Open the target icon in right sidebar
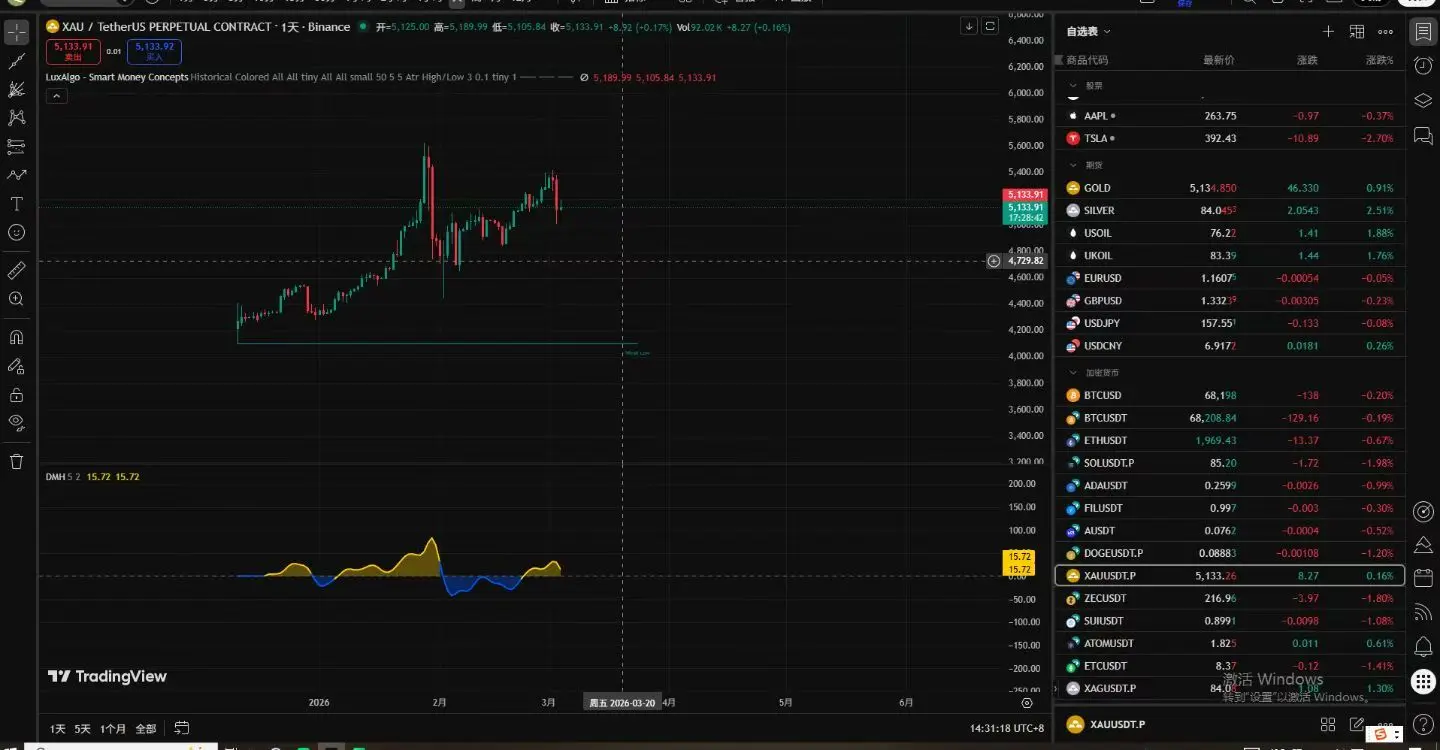The width and height of the screenshot is (1440, 750). (x=1422, y=511)
